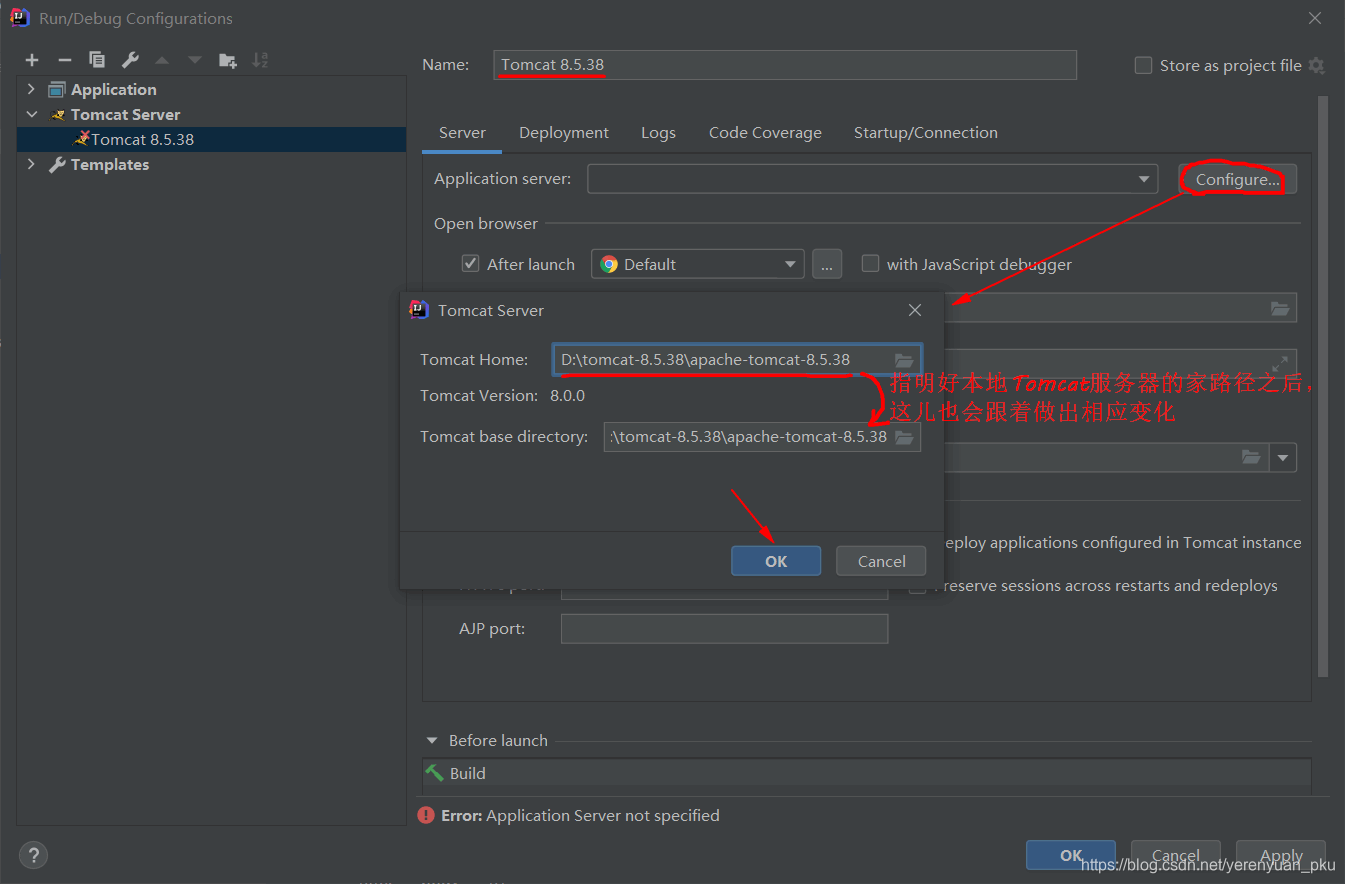This screenshot has width=1345, height=884.
Task: Select Application tree item label
Action: pos(113,89)
